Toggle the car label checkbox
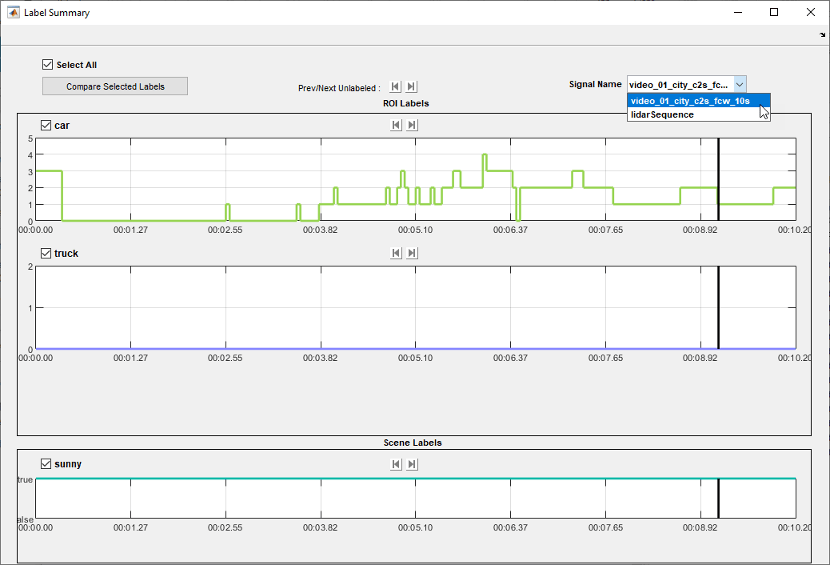 [x=46, y=125]
